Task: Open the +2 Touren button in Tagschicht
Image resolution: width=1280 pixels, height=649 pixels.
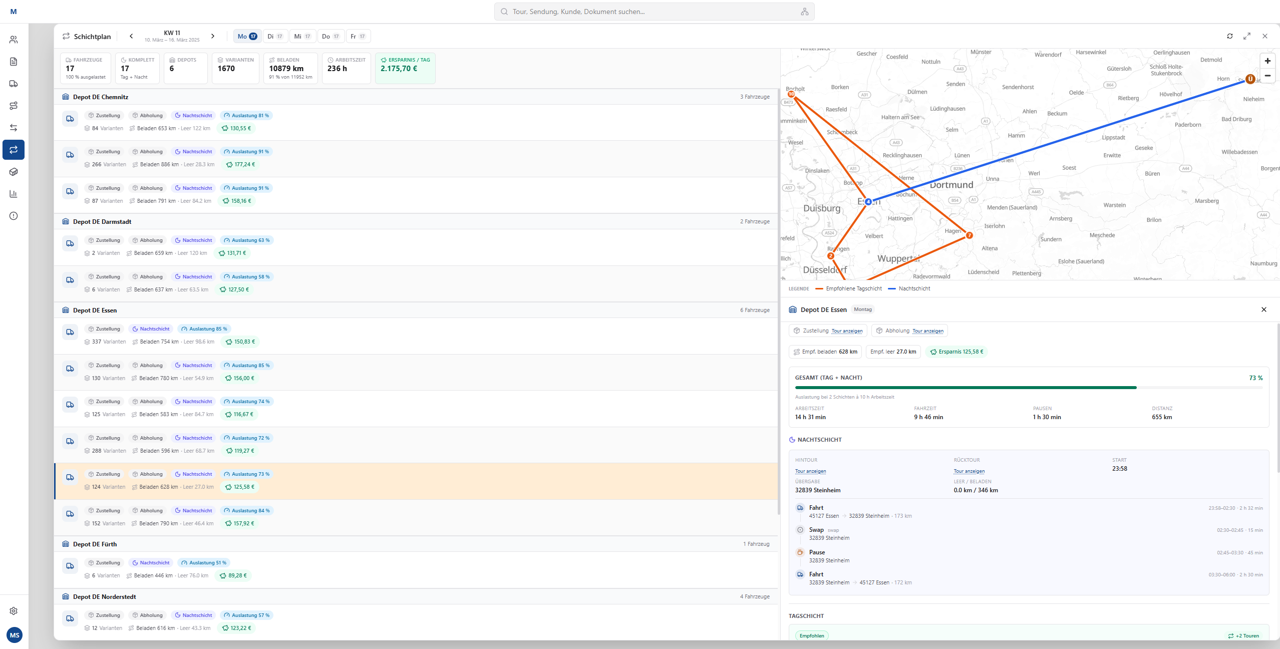Action: (x=1243, y=636)
